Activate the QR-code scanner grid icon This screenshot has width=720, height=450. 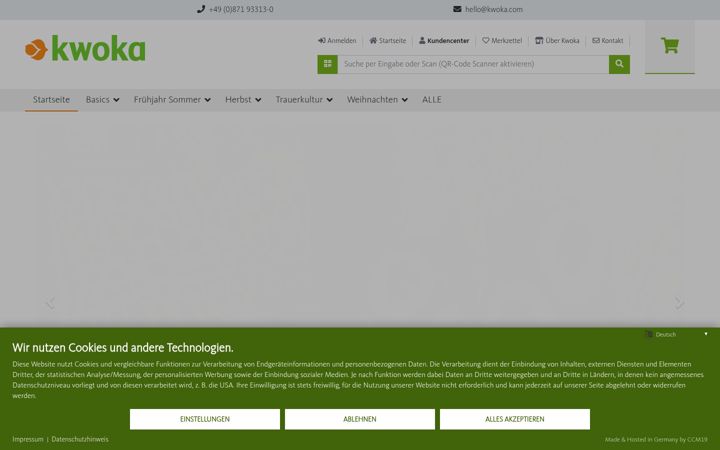327,64
